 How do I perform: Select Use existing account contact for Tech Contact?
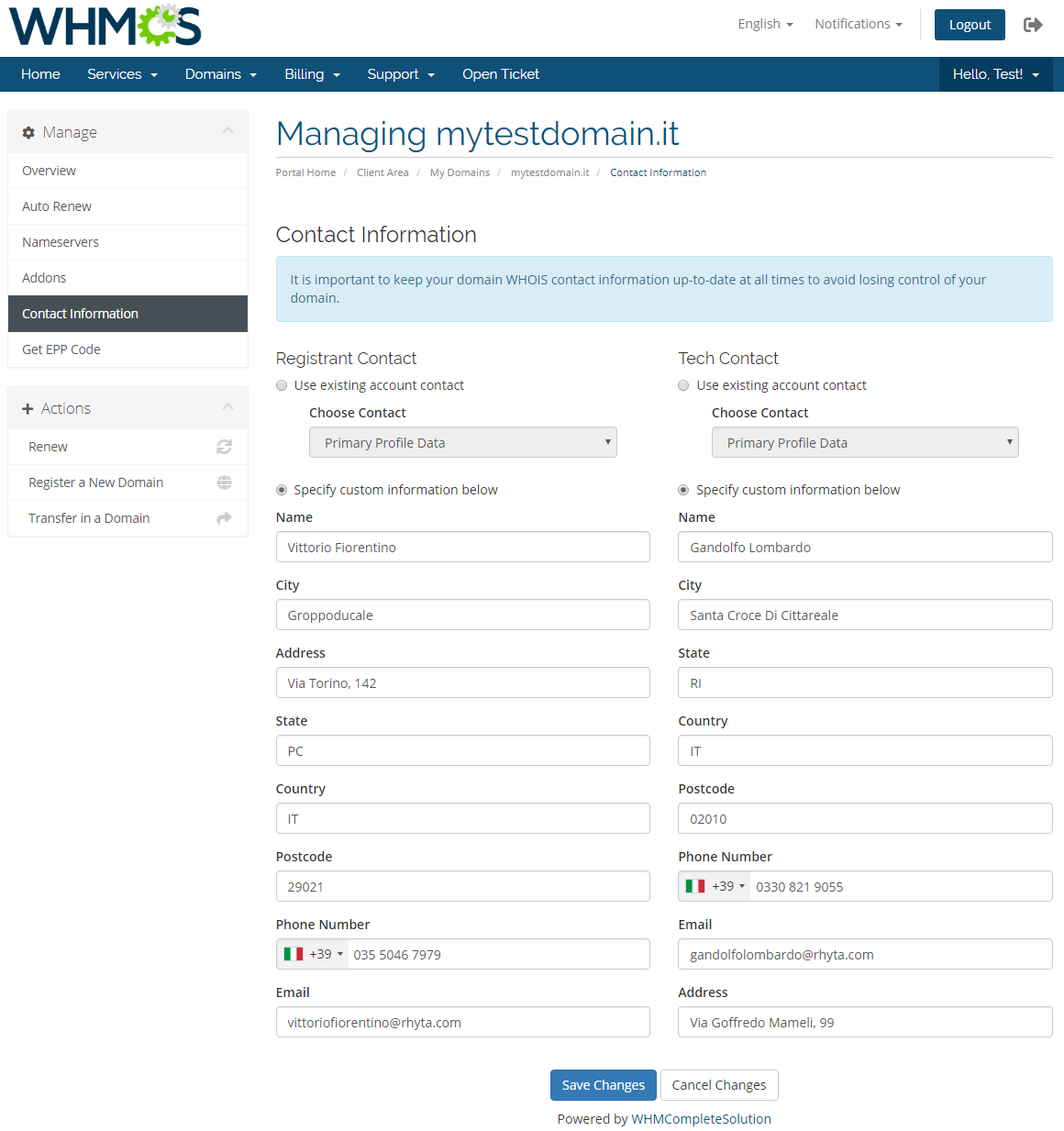[682, 385]
